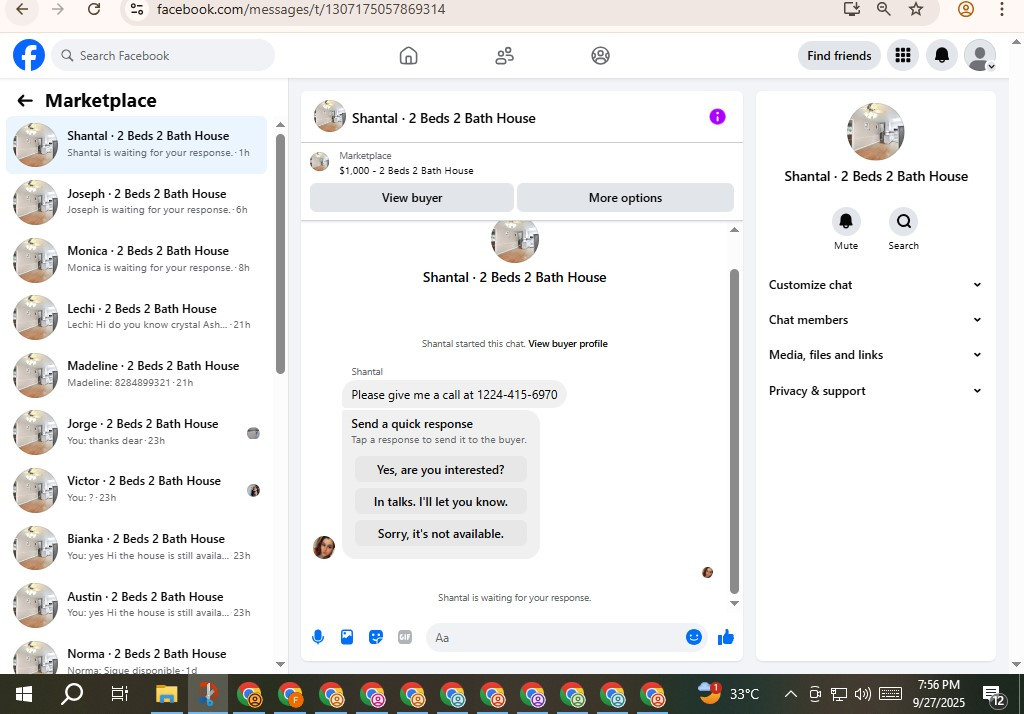Open the account profile avatar menu

[980, 56]
